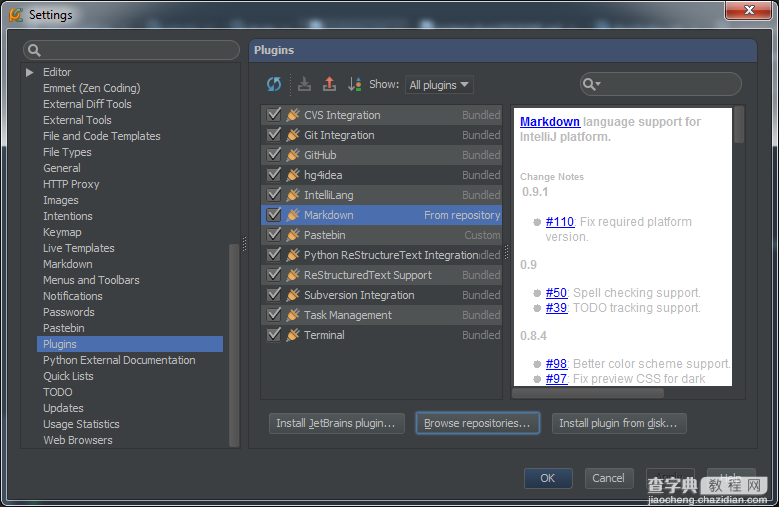This screenshot has height=507, width=779.
Task: Select Live Templates in settings tree
Action: pos(78,248)
